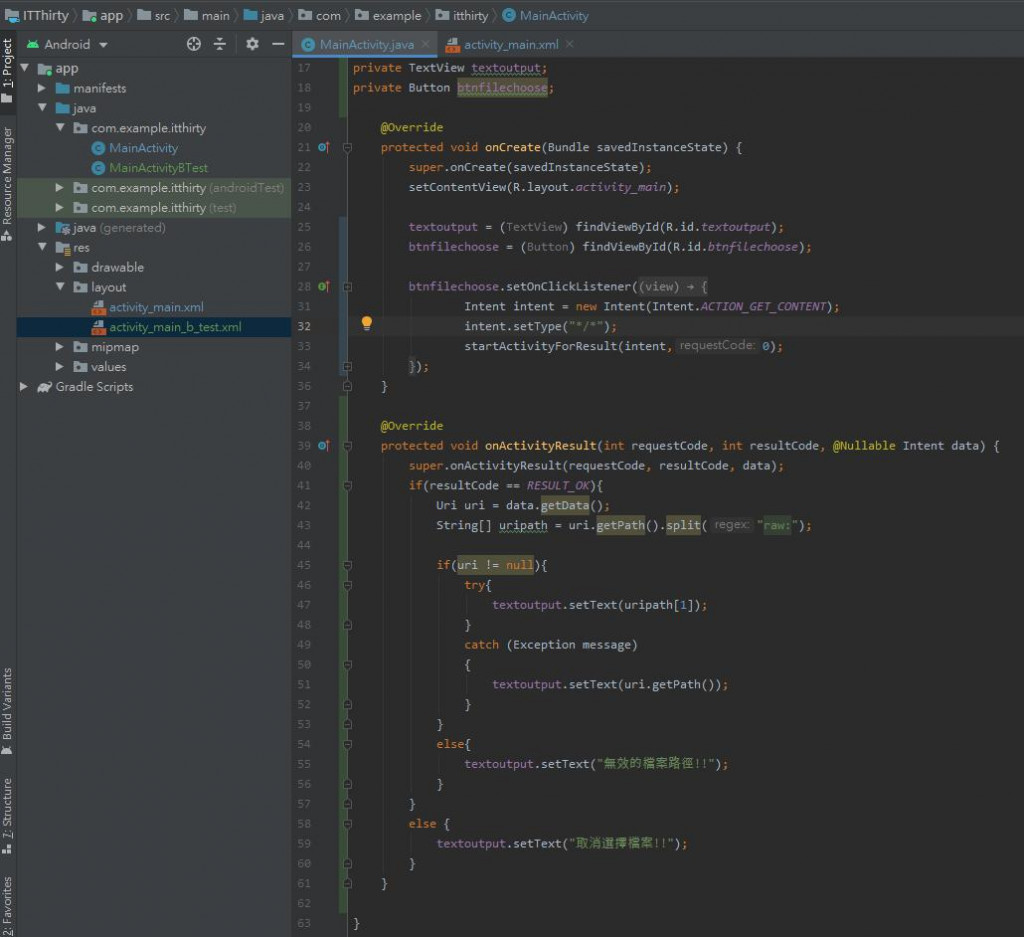This screenshot has height=937, width=1024.
Task: Expand the folded lambda at line 28
Action: [x=347, y=287]
